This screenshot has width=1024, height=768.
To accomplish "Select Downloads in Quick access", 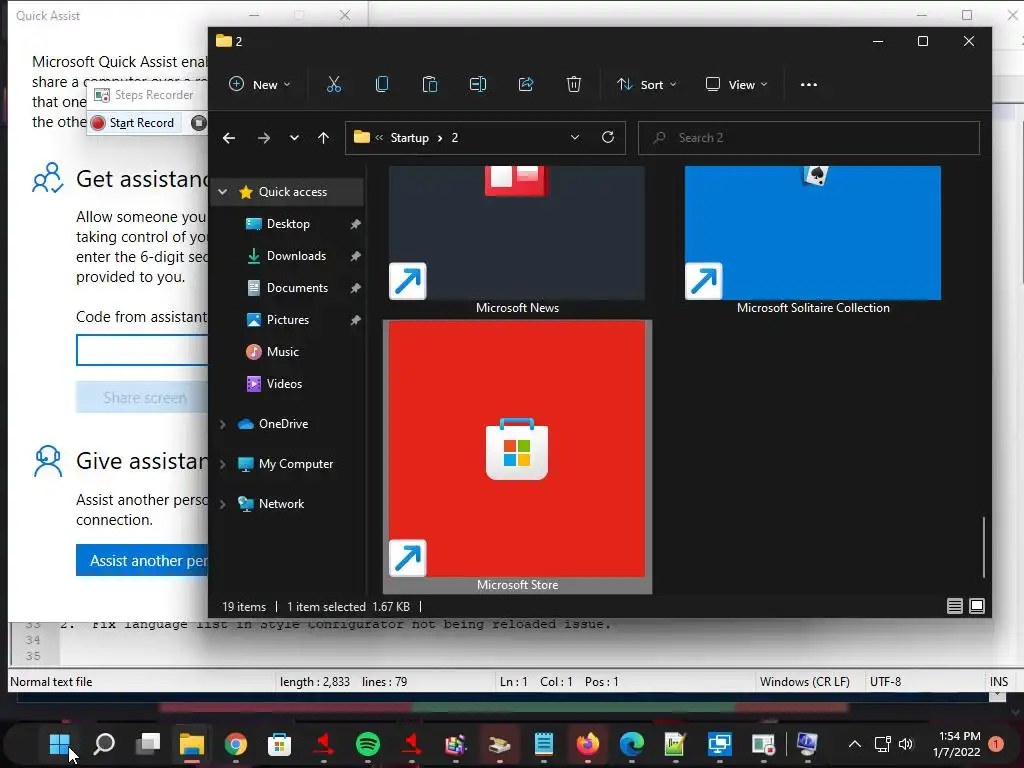I will pos(296,256).
